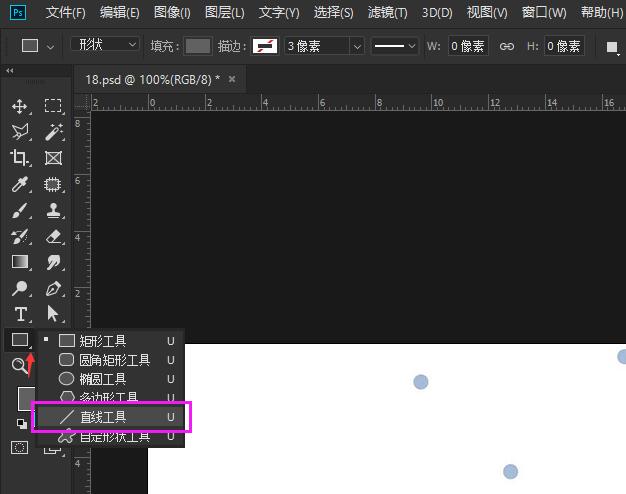
Task: Collapse the toolbar with double arrows
Action: pyautogui.click(x=10, y=71)
